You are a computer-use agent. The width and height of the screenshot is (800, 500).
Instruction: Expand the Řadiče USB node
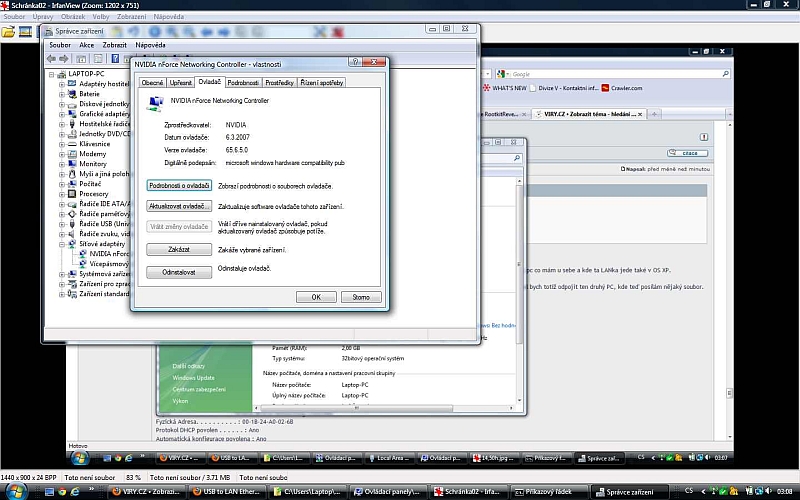[62, 224]
